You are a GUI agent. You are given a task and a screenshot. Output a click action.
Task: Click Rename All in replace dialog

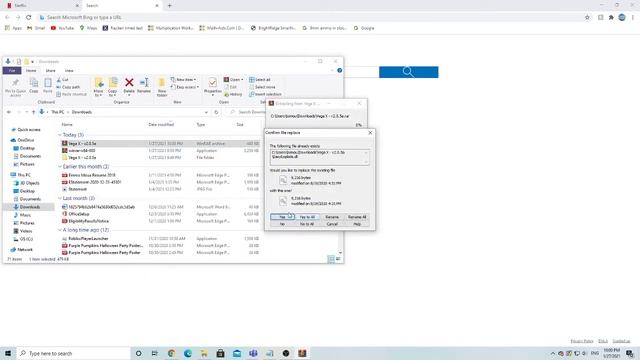[x=357, y=217]
